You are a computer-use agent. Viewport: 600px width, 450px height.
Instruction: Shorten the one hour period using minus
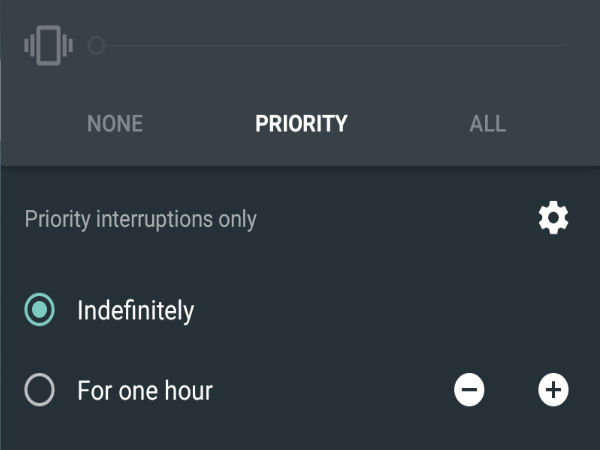point(469,390)
